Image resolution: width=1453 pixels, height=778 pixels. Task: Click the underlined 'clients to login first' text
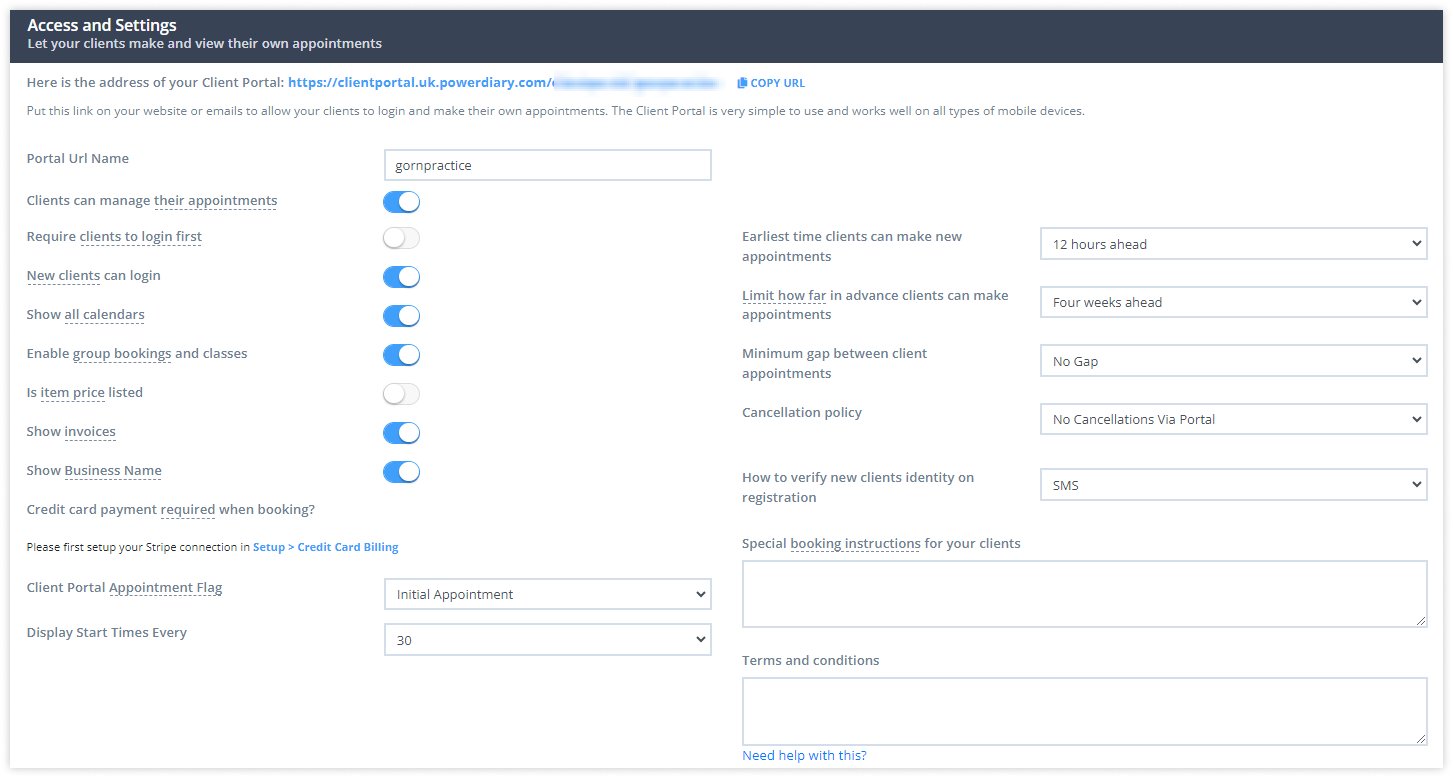141,237
